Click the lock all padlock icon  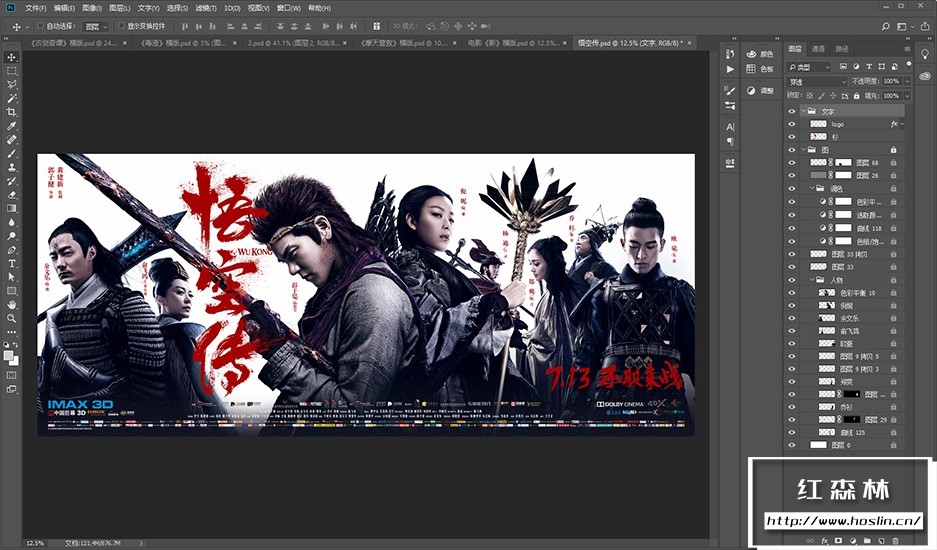tap(856, 96)
